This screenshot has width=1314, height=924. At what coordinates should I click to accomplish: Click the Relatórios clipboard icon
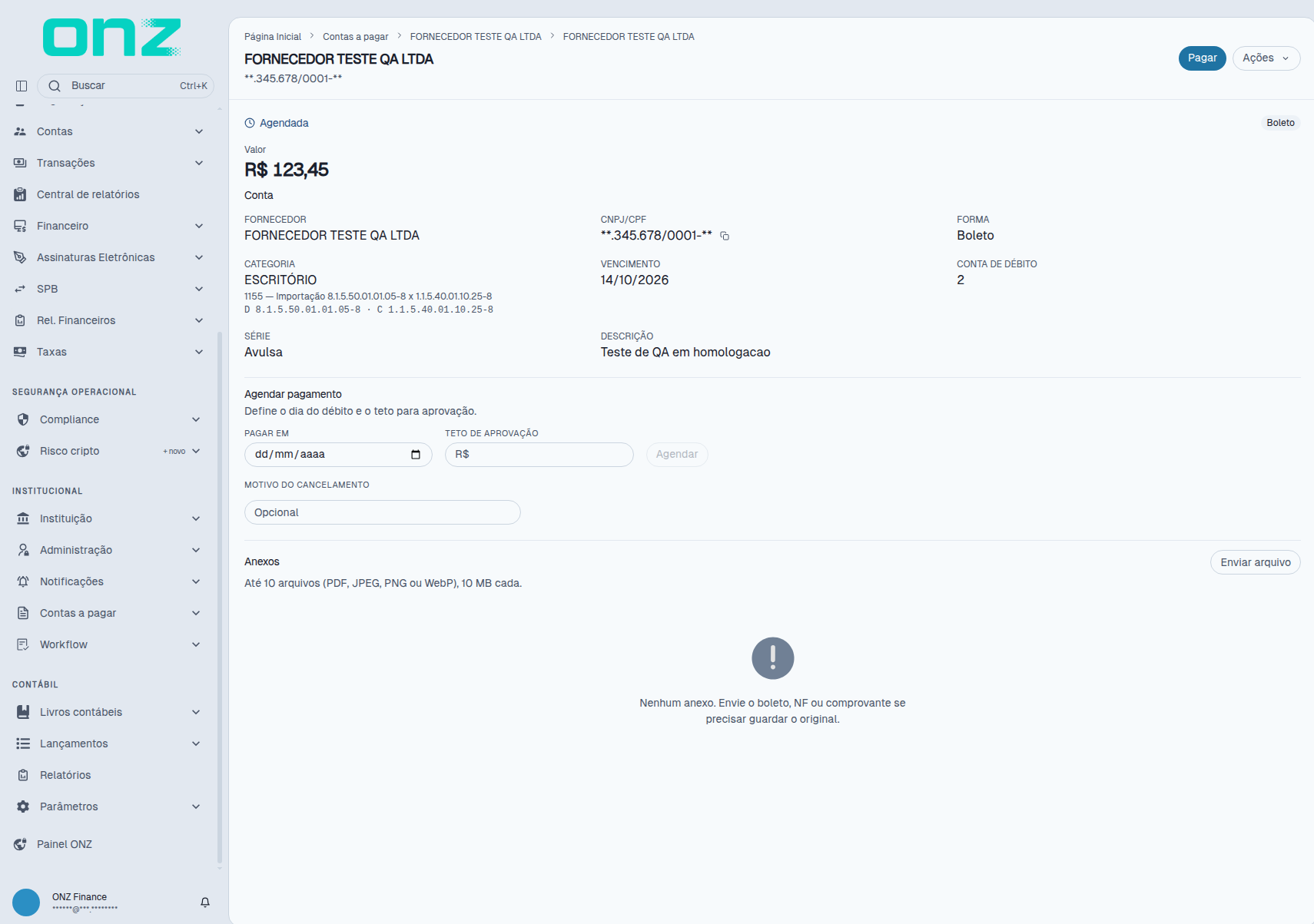(x=23, y=775)
